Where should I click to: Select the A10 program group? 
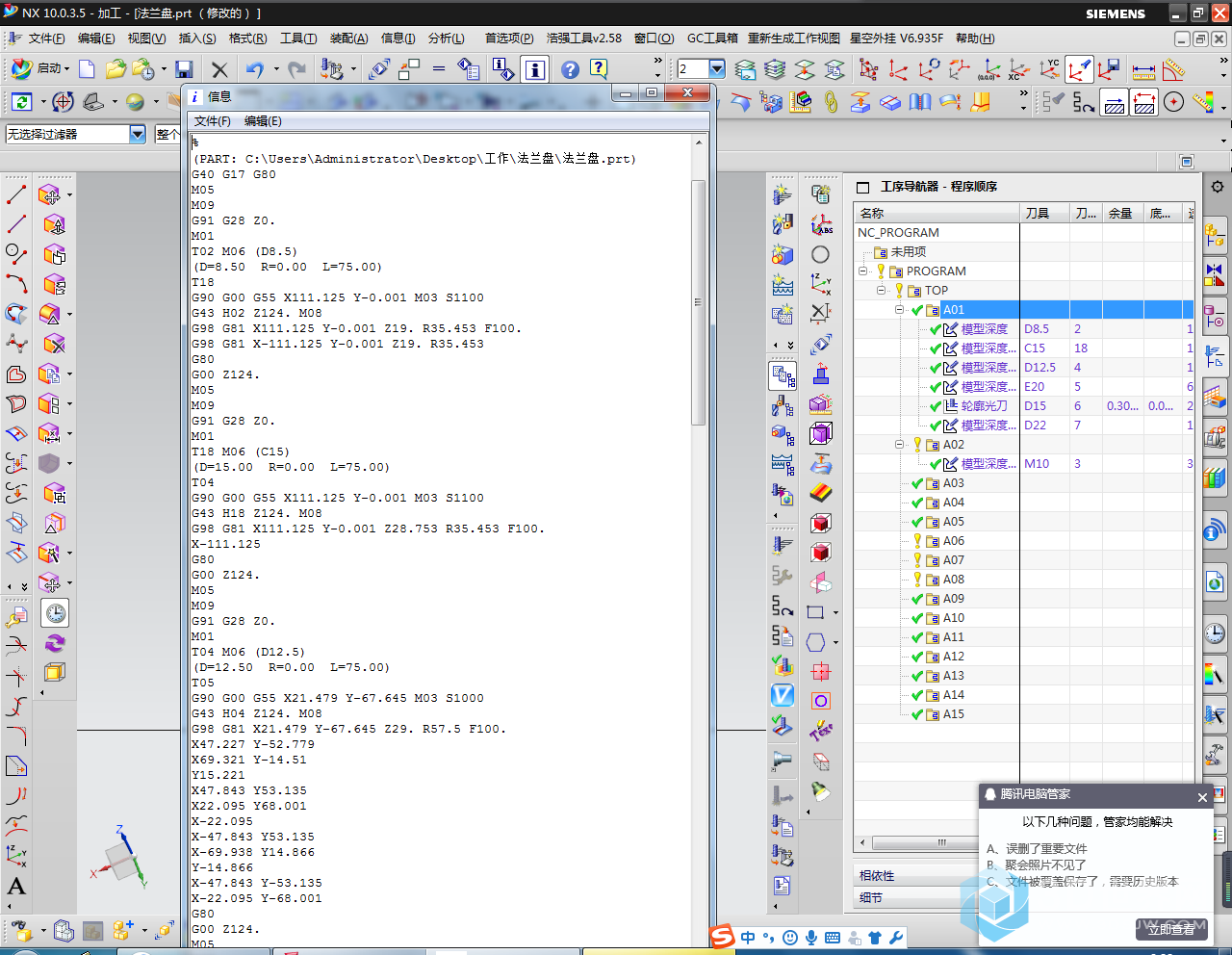pos(953,617)
